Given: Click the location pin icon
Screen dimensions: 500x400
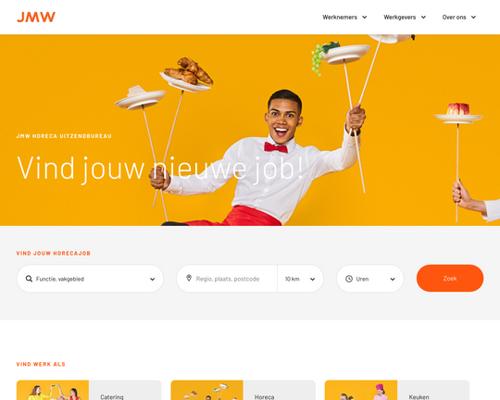Looking at the screenshot, I should [189, 278].
